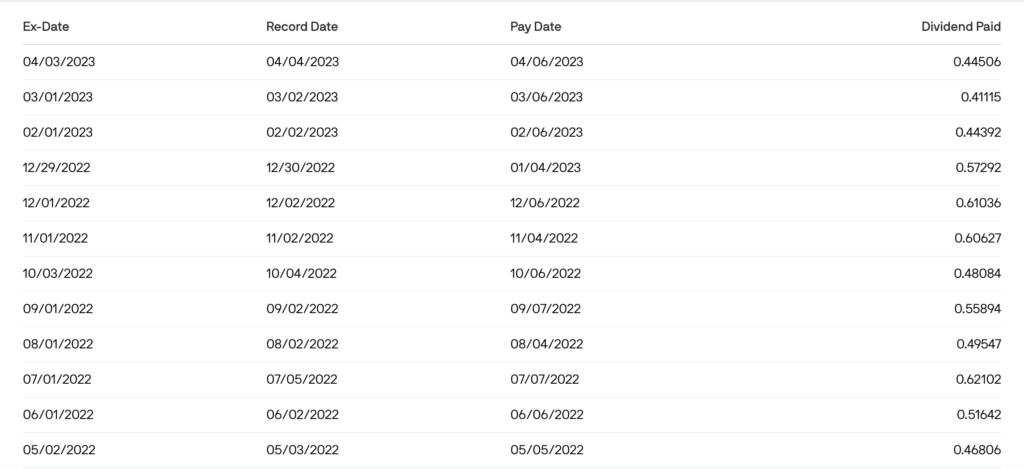The width and height of the screenshot is (1024, 469).
Task: Click the 10/03/2022 ex-date cell
Action: (x=58, y=273)
